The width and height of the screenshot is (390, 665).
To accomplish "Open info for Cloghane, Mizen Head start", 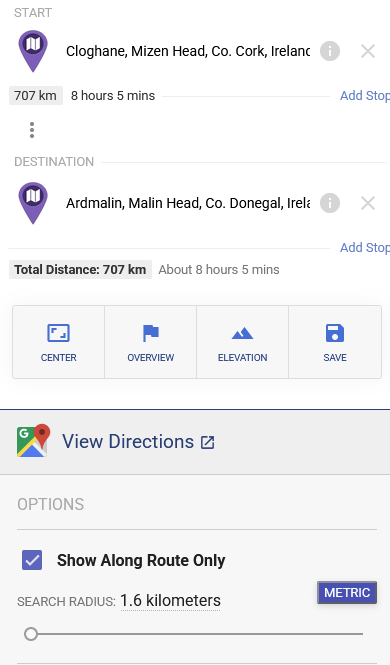I will point(330,51).
